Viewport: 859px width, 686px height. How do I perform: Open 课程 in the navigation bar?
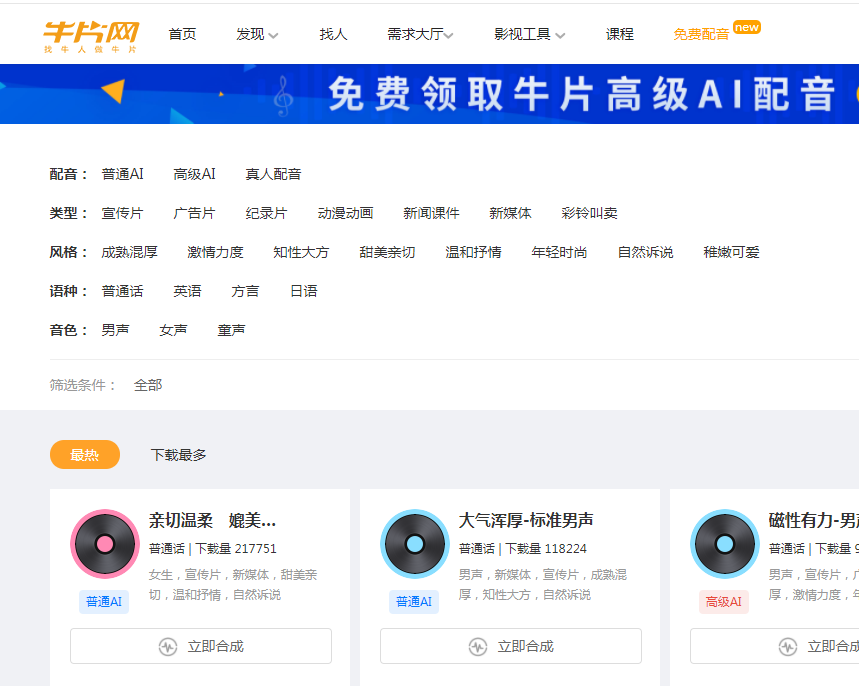620,35
